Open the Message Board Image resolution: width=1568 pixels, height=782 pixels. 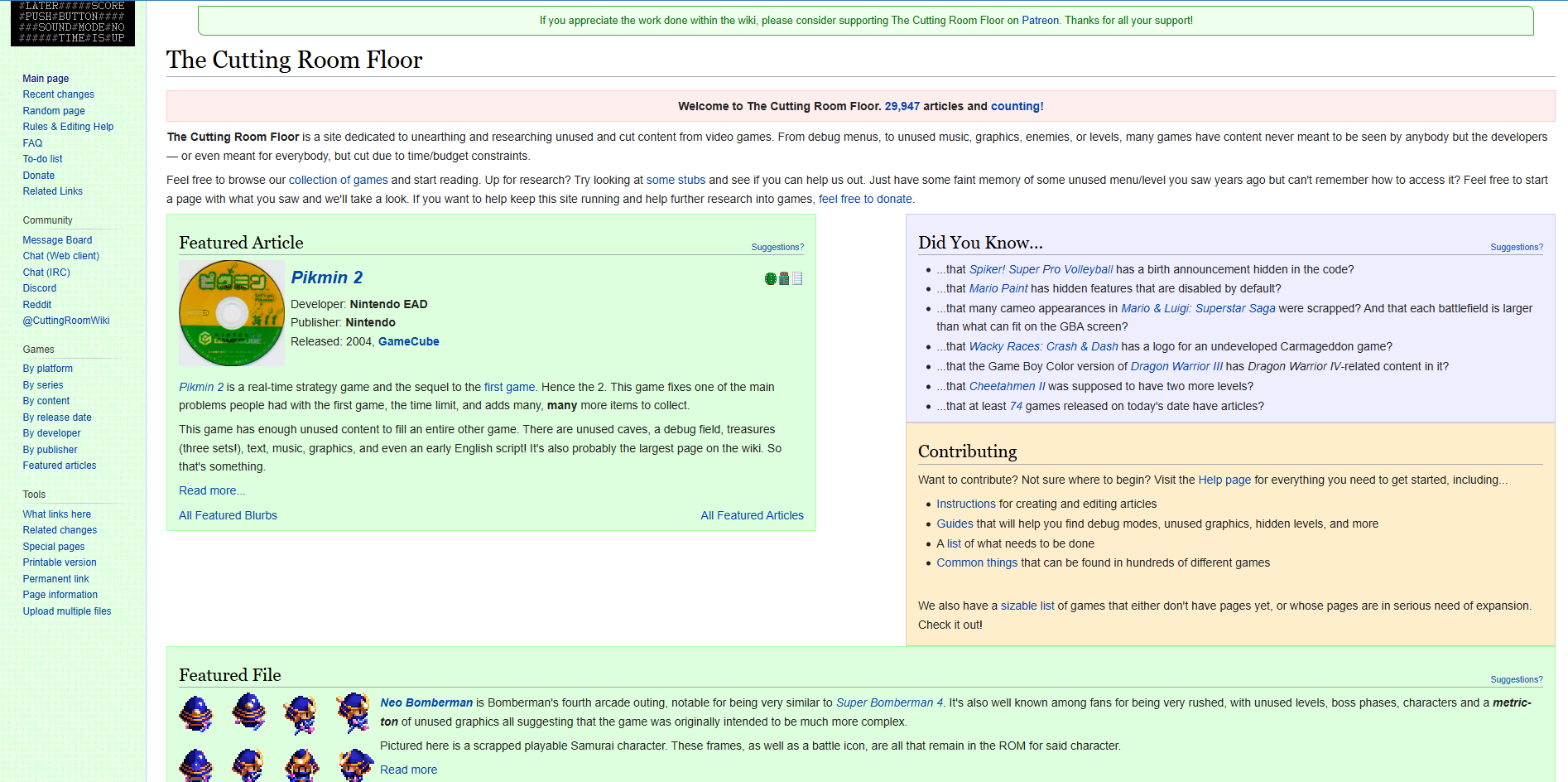57,240
